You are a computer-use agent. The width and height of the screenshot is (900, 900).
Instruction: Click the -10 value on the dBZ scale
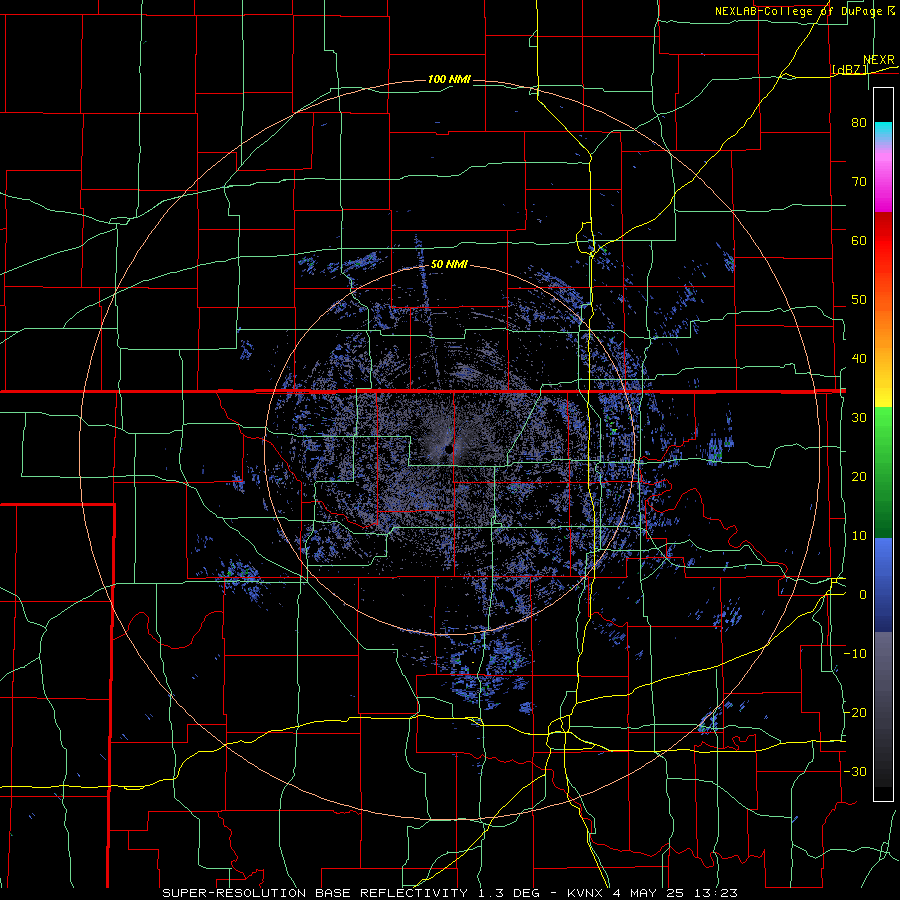[855, 654]
